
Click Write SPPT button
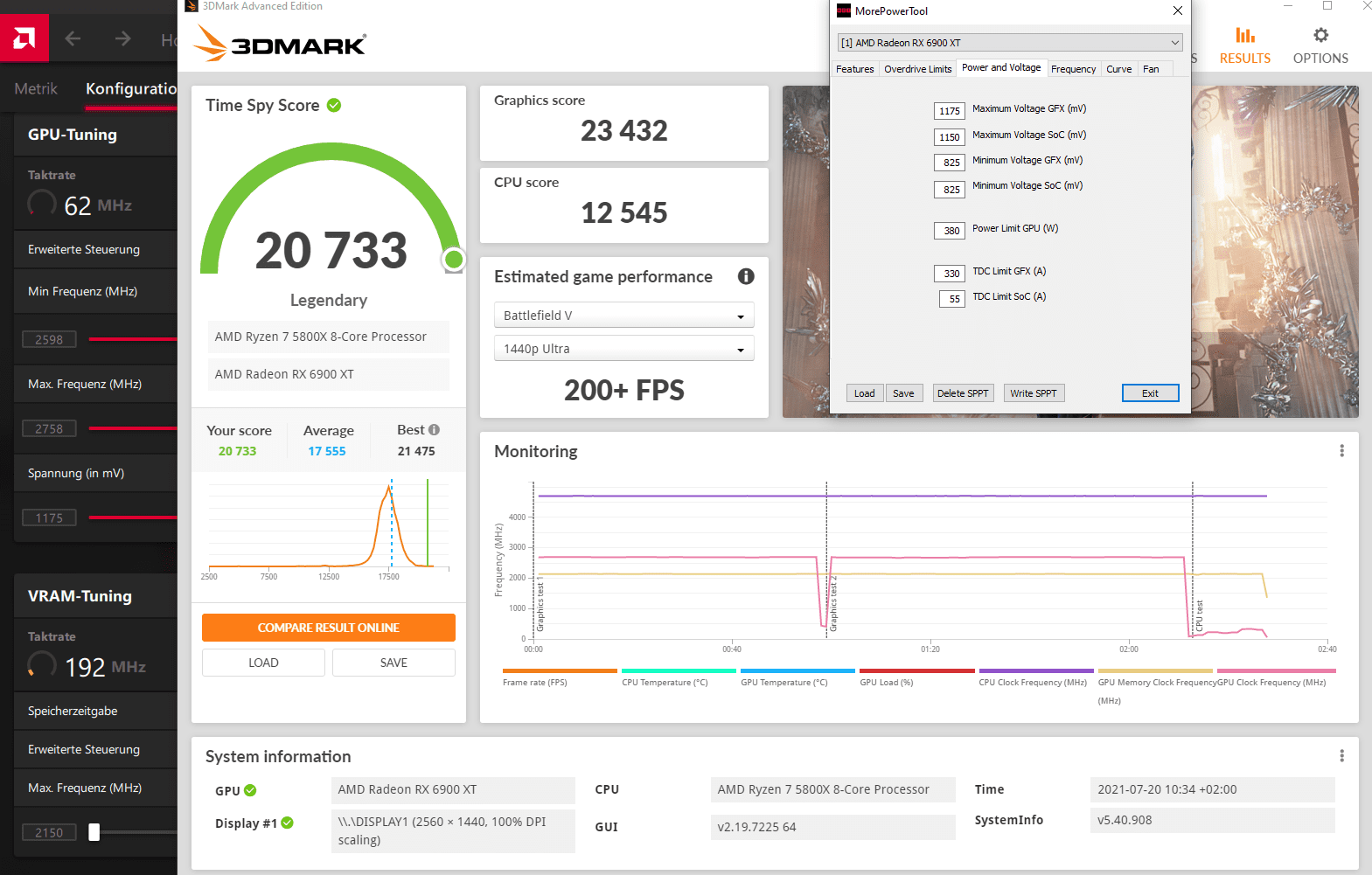pyautogui.click(x=1034, y=393)
